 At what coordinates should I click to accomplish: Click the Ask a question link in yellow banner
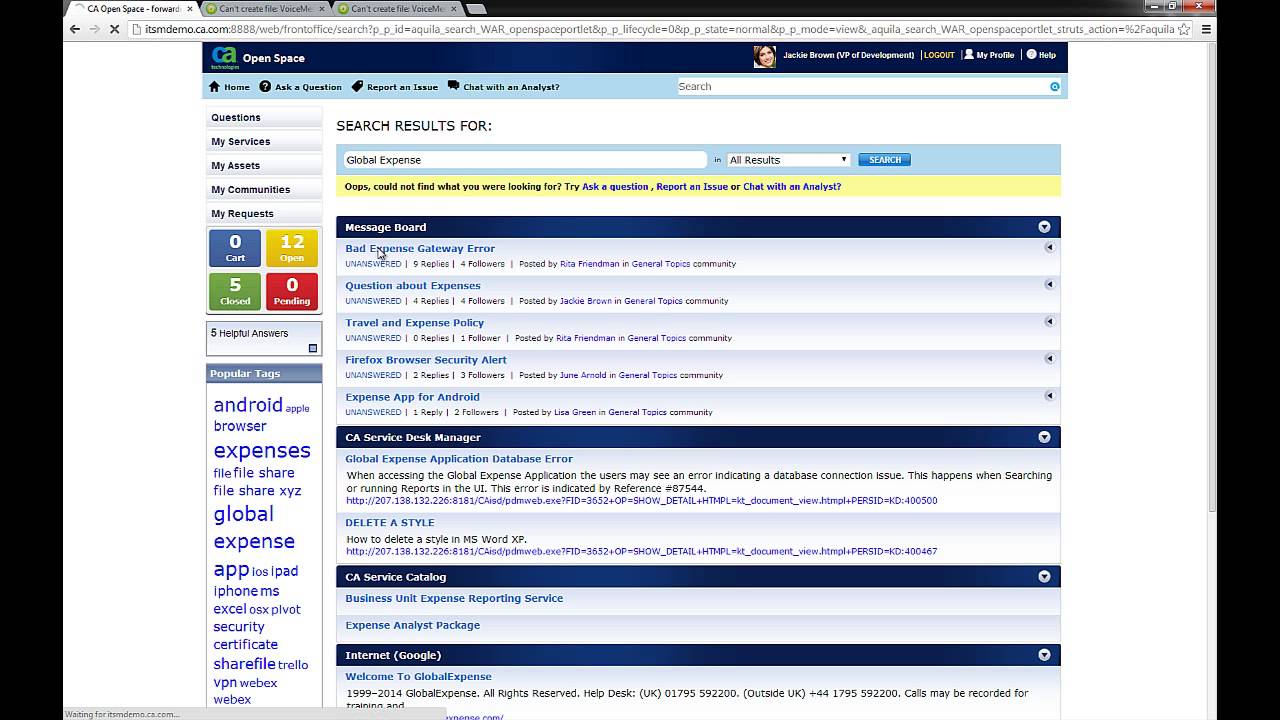point(615,186)
